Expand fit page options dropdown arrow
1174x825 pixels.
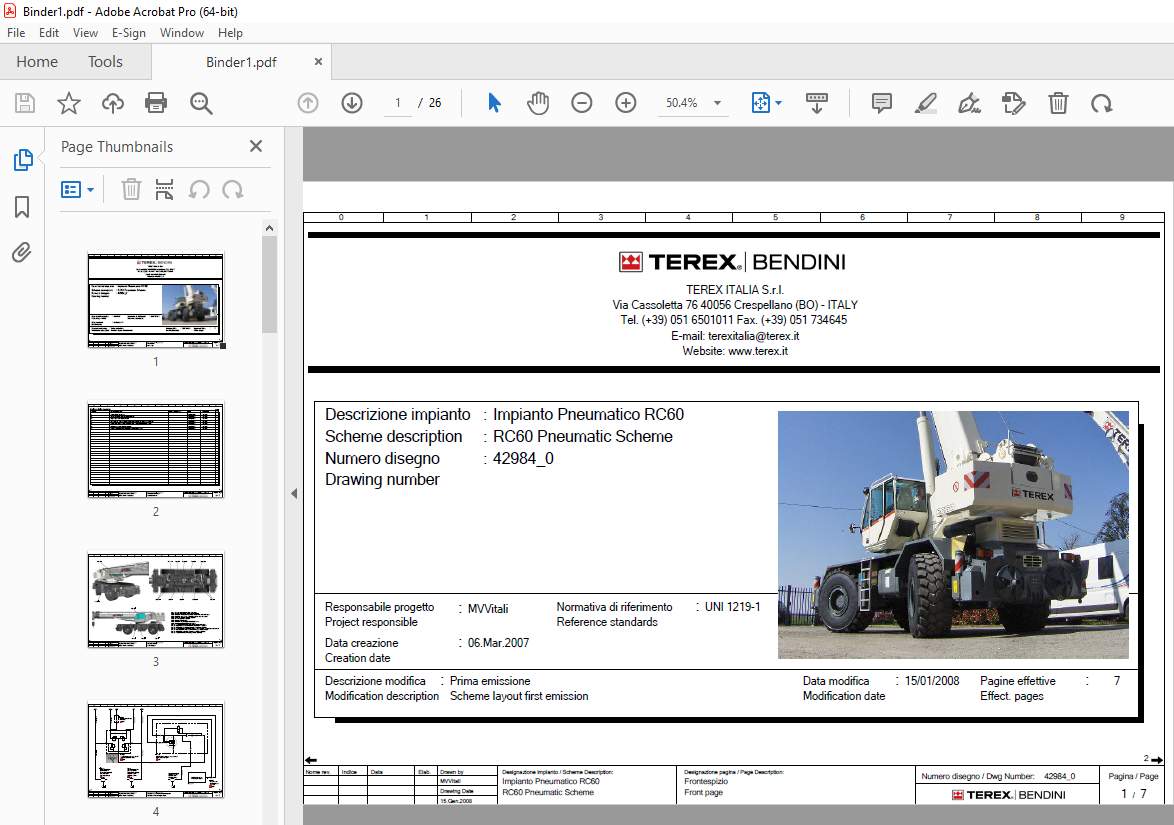779,103
